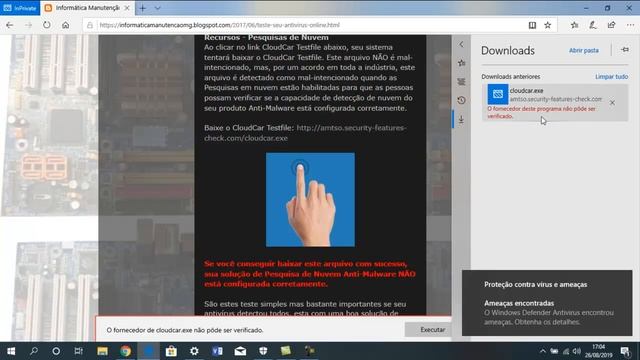Remove cloudcar.exe from downloads list
The image size is (640, 360).
(x=612, y=103)
